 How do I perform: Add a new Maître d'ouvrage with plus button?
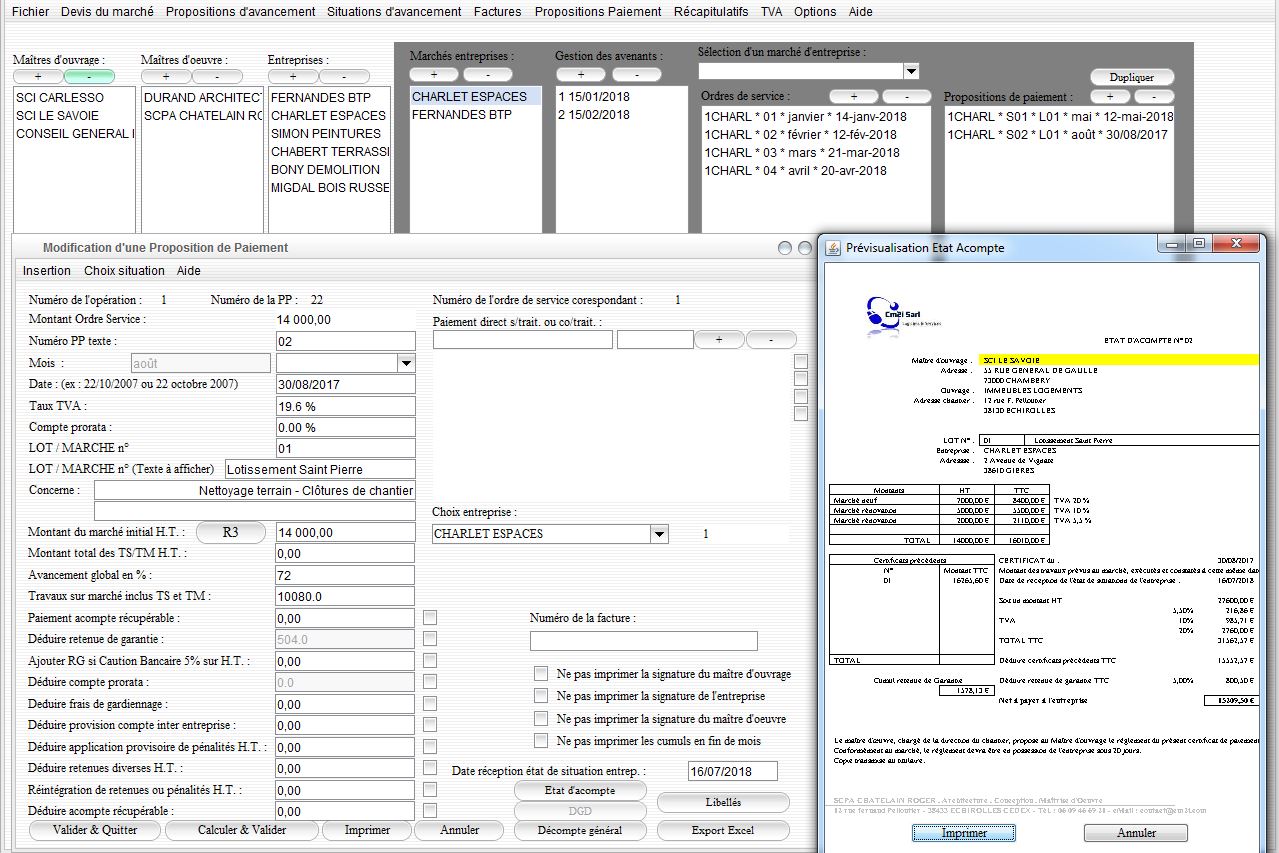tap(38, 76)
